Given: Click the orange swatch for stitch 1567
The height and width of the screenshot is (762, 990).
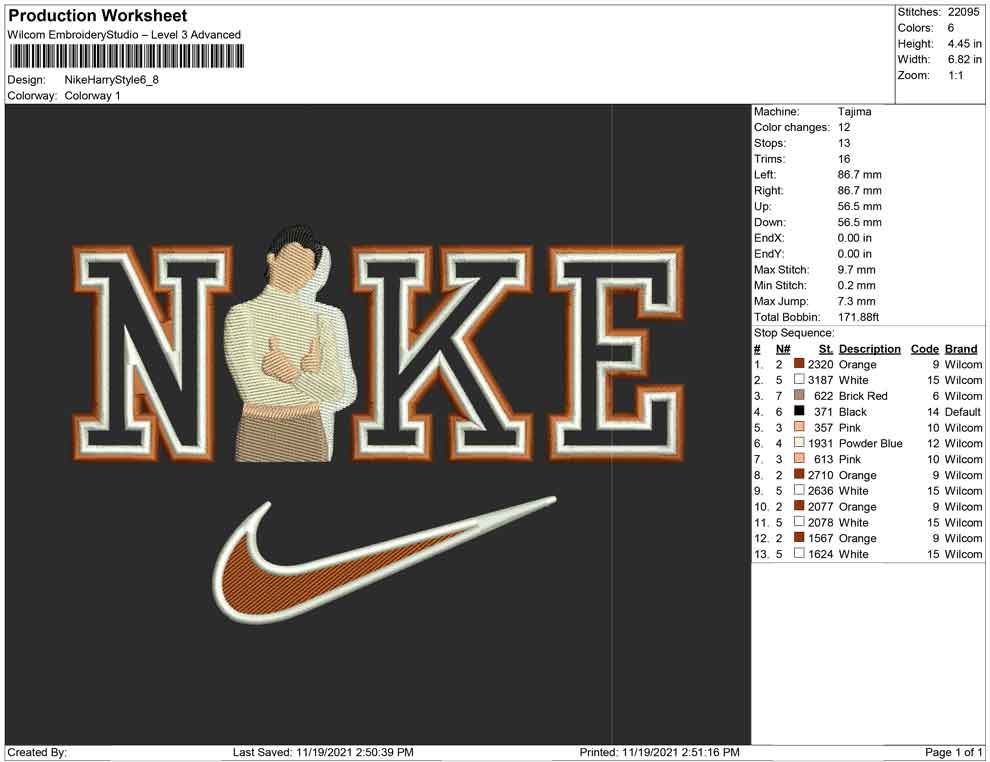Looking at the screenshot, I should pos(799,537).
